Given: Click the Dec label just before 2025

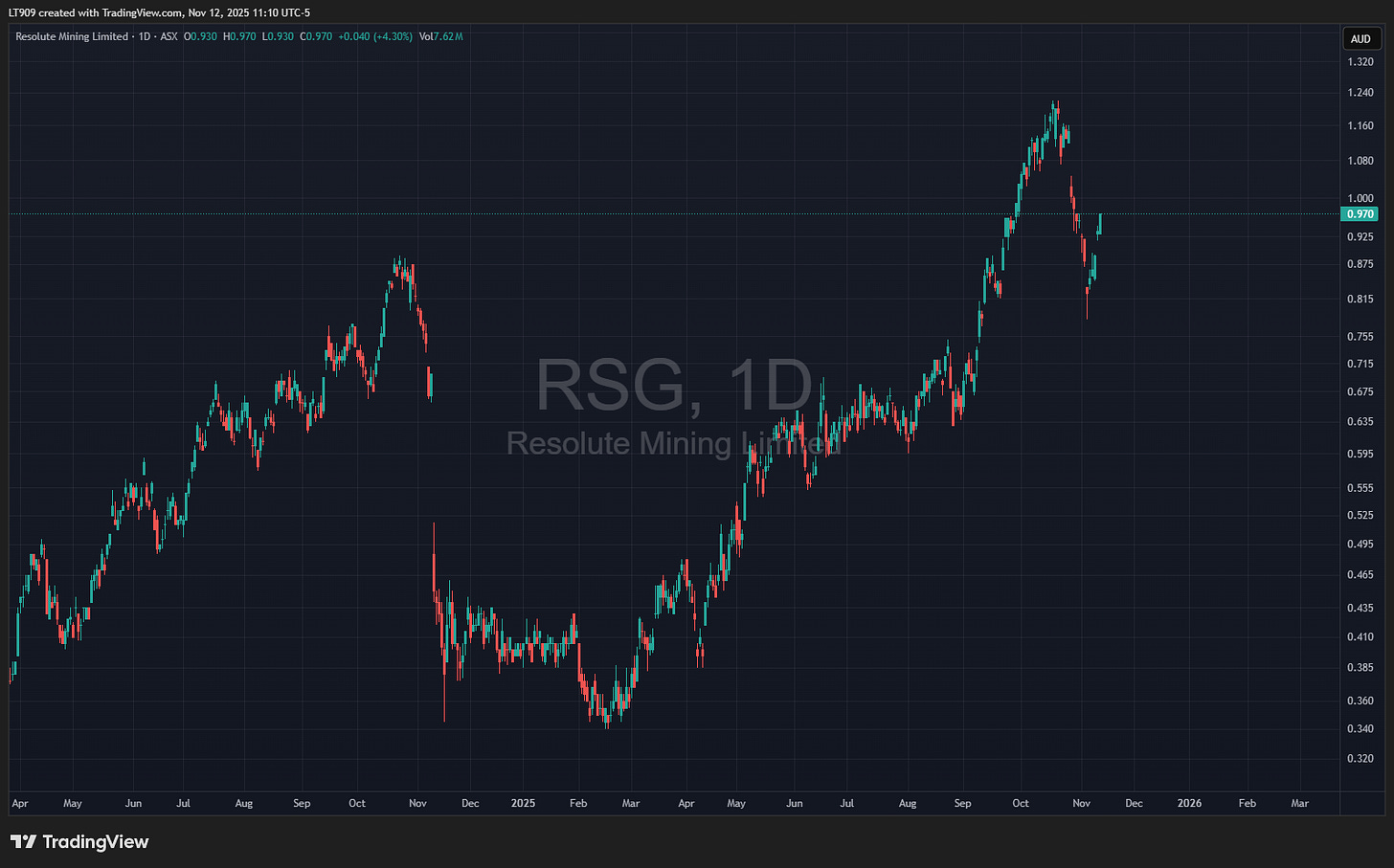Looking at the screenshot, I should (x=470, y=803).
